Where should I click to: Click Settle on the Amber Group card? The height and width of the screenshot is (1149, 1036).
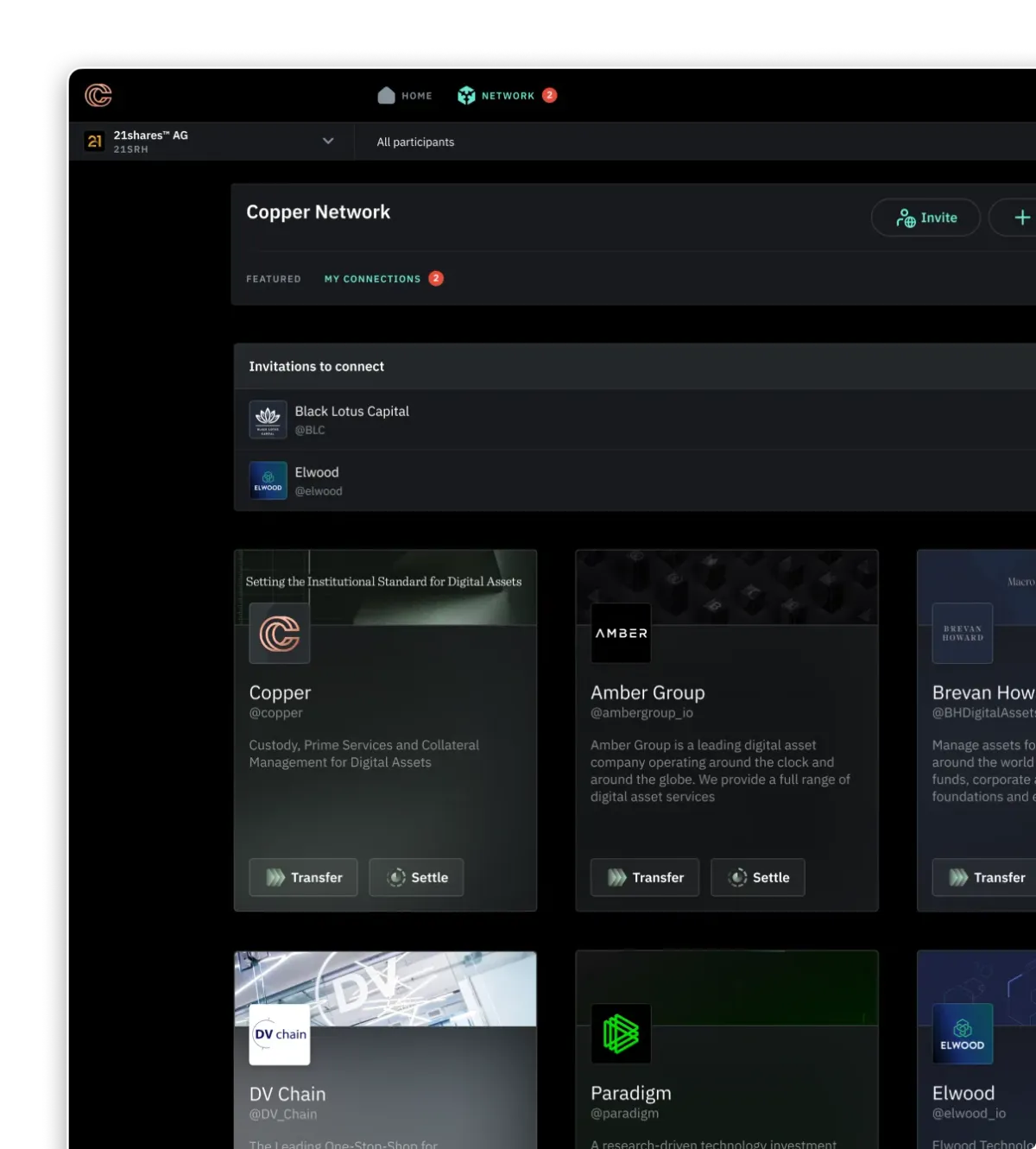[758, 877]
